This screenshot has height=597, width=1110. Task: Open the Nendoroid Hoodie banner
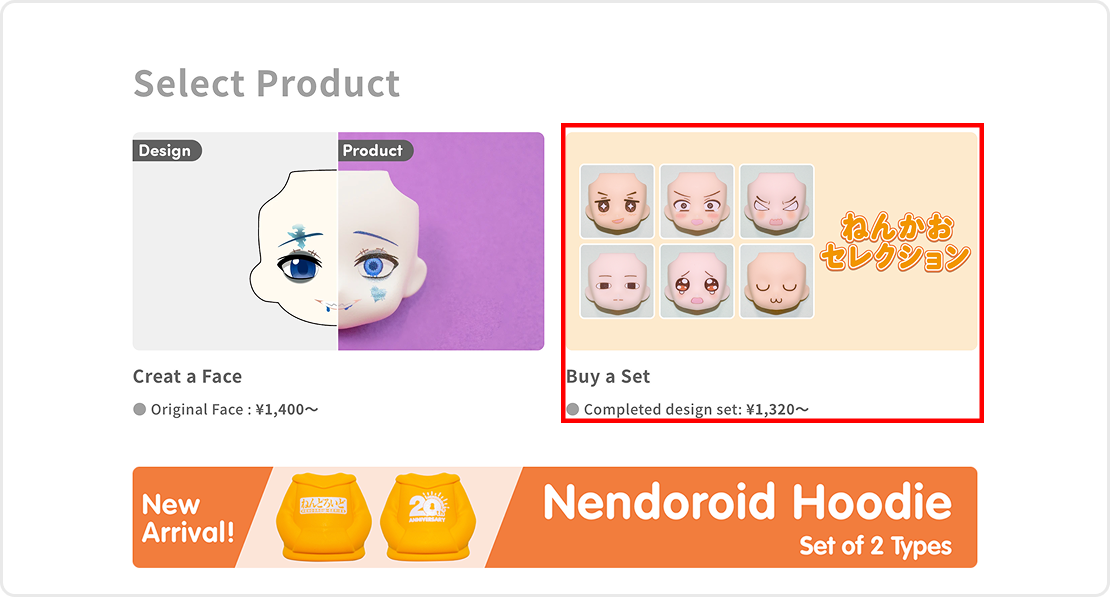[555, 517]
